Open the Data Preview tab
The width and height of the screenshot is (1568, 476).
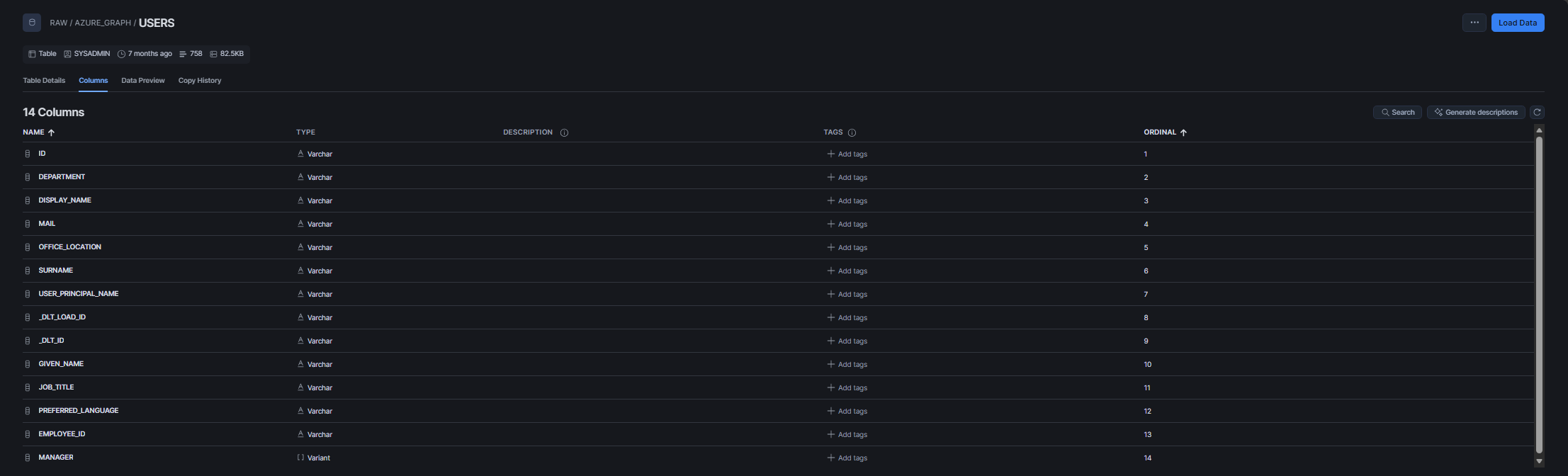[x=143, y=81]
